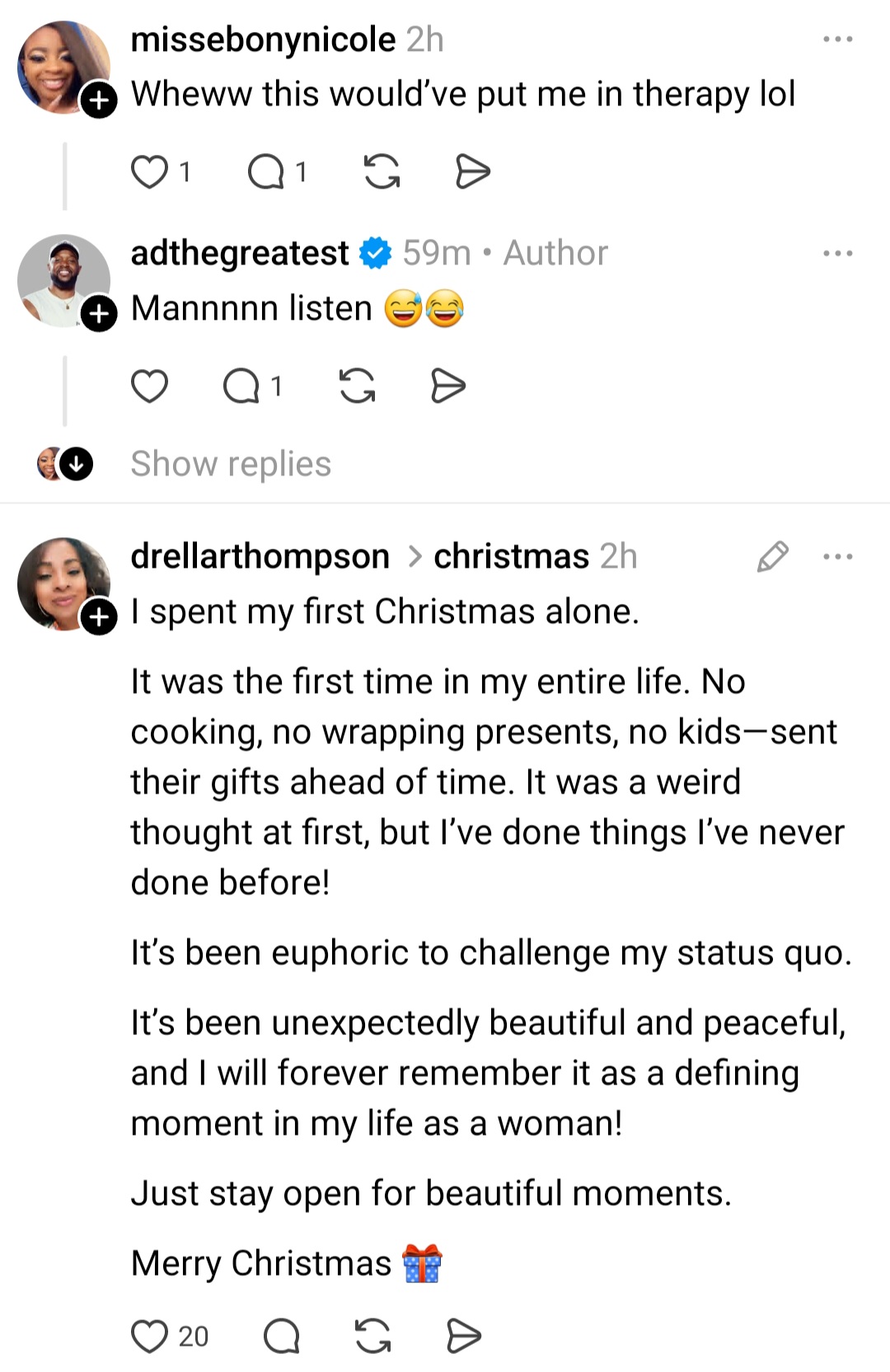The image size is (890, 1372).
Task: Open drellarthompson's profile by username
Action: 260,557
